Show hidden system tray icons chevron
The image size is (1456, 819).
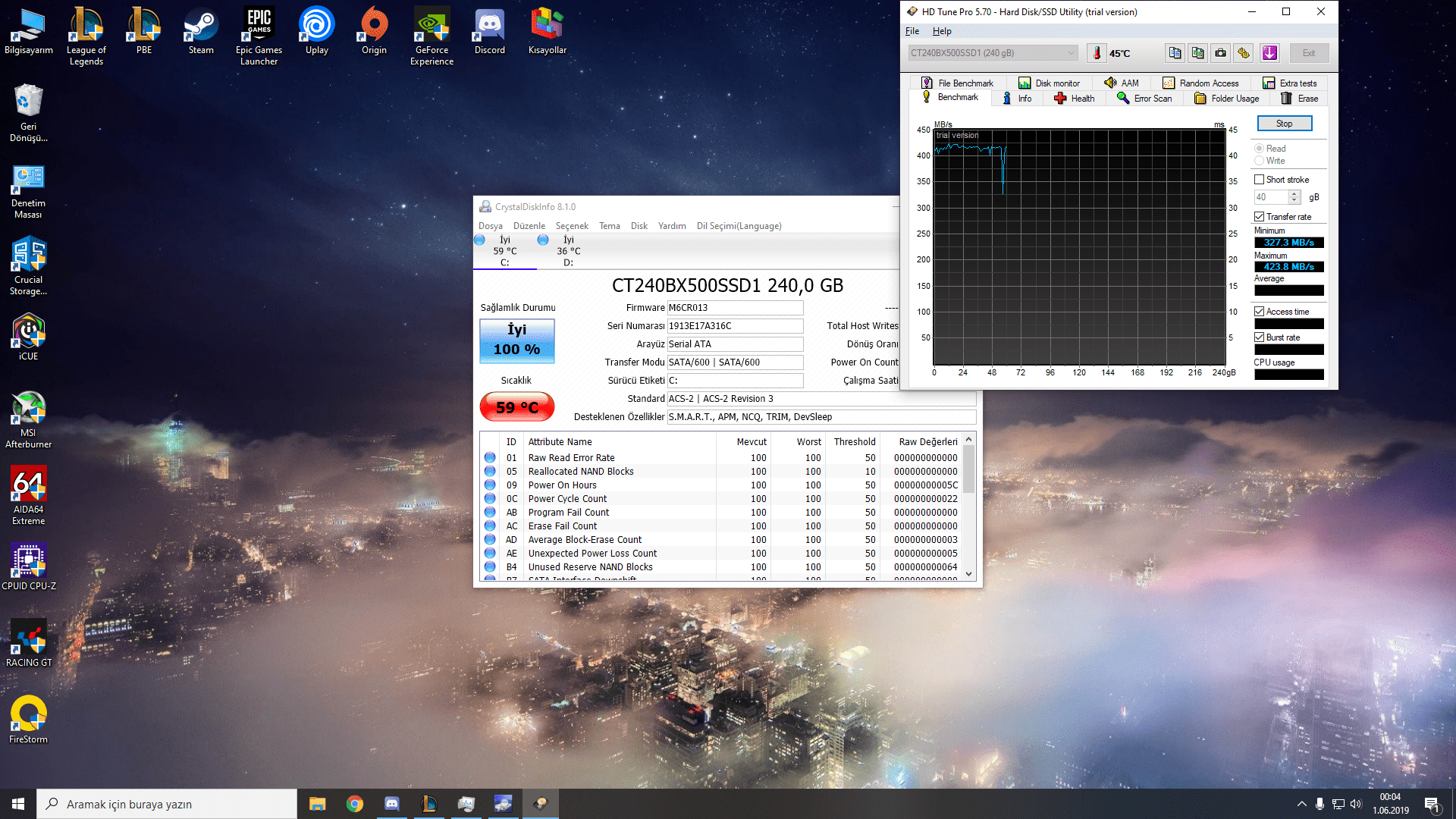click(1302, 804)
